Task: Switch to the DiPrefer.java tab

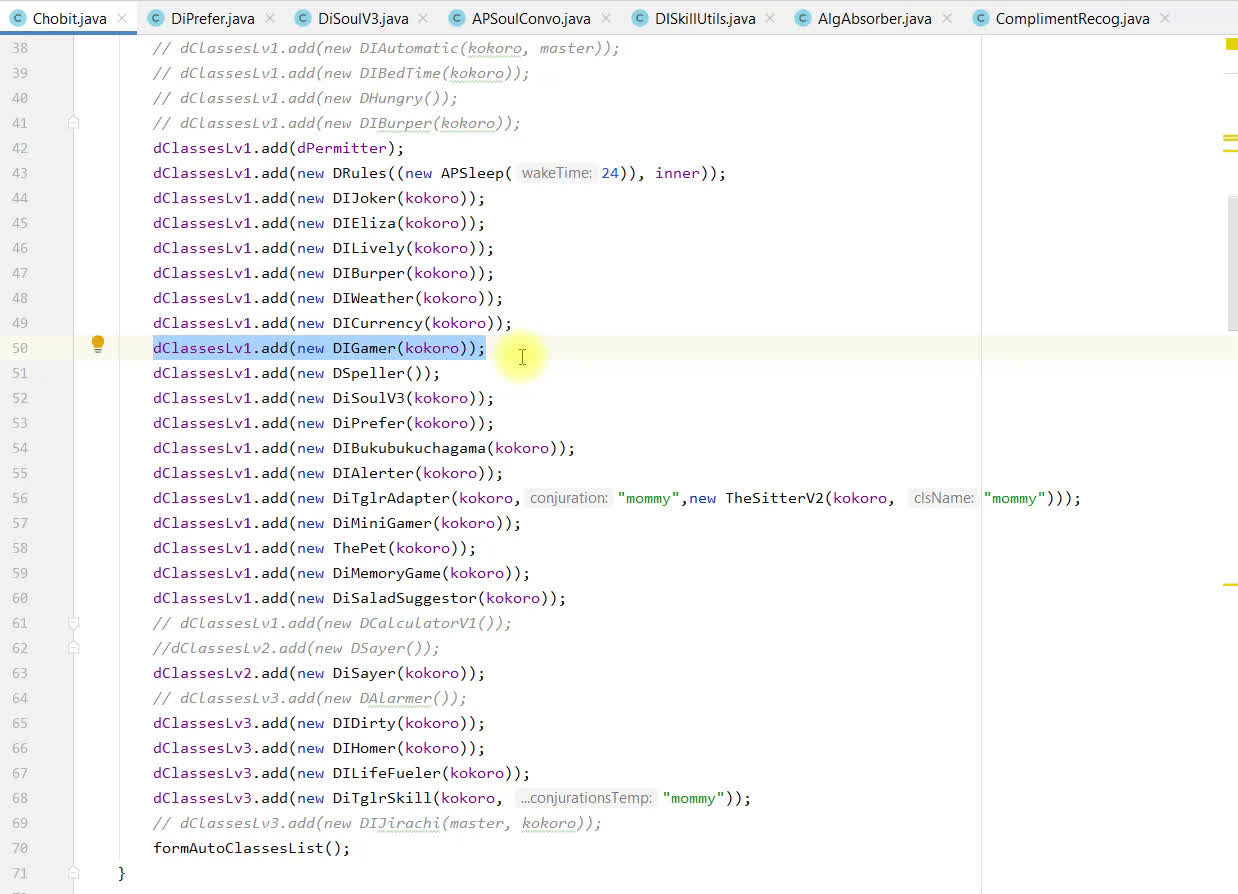Action: (x=212, y=19)
